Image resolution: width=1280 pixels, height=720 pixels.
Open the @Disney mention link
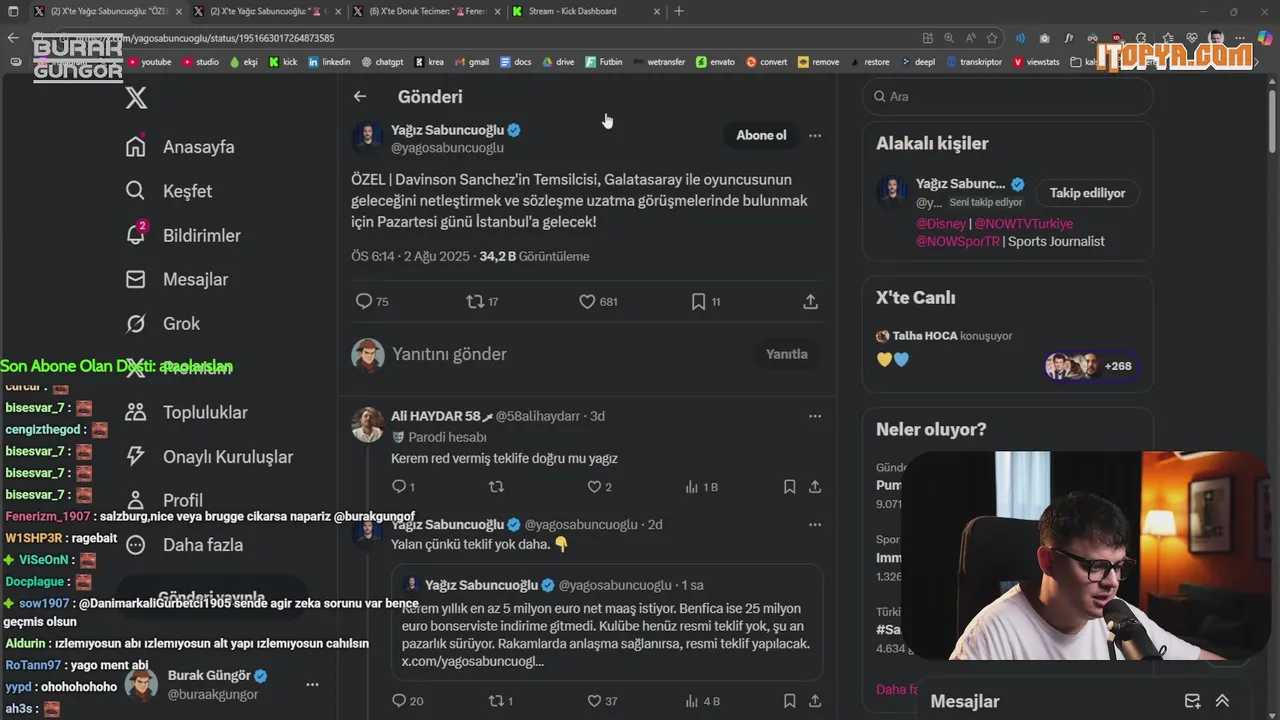click(941, 224)
